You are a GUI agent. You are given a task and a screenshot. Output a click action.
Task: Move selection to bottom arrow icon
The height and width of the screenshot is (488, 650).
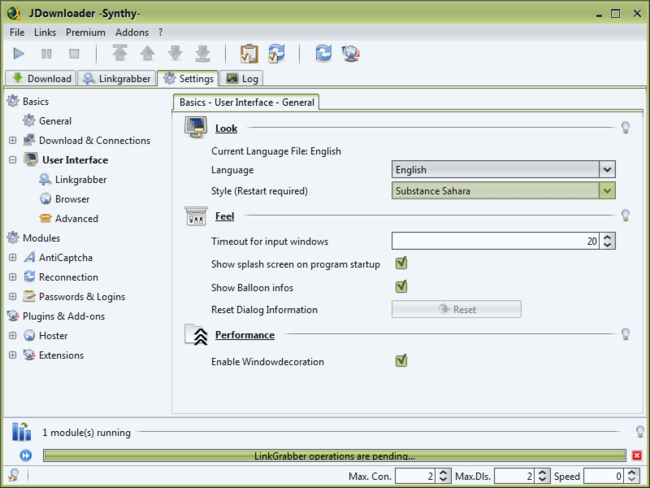203,53
